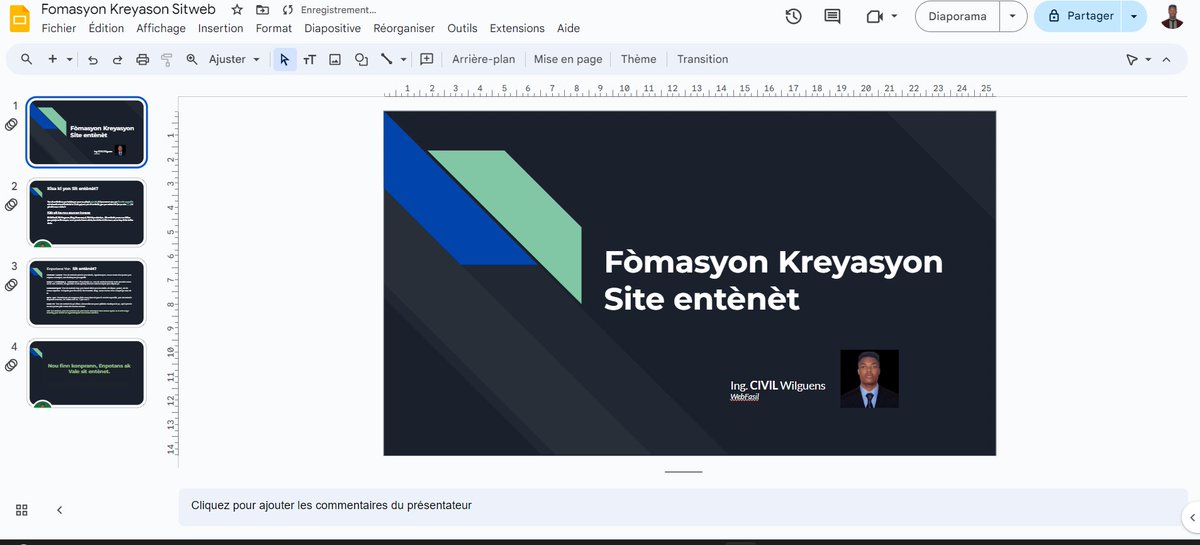Open the Google Slides home logo
The height and width of the screenshot is (545, 1200).
pos(19,18)
